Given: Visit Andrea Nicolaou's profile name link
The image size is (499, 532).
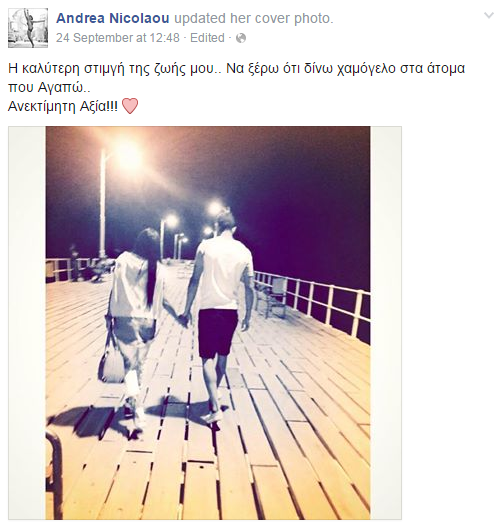Looking at the screenshot, I should point(113,18).
